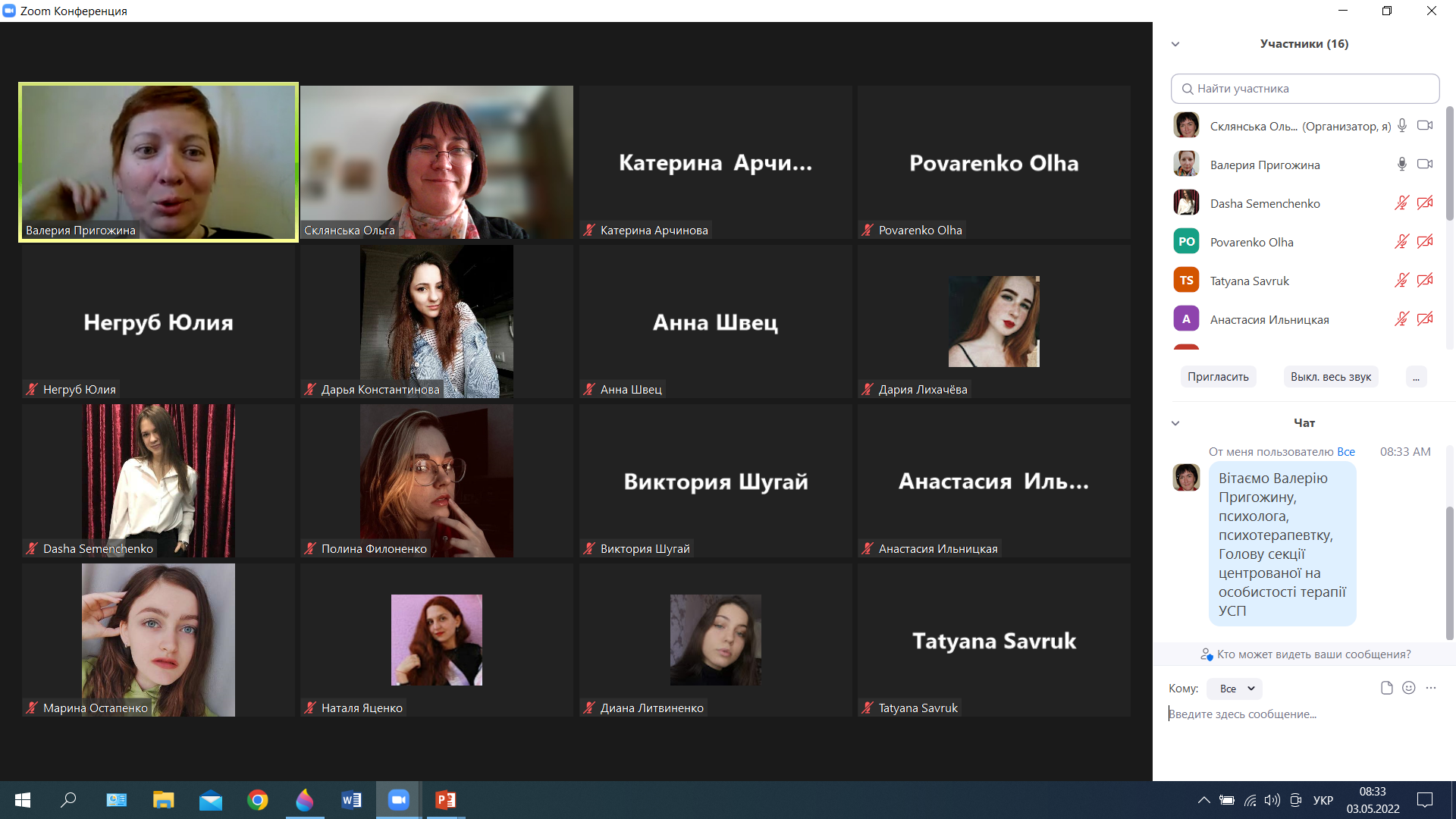Click microphone icon next to Валерия Пригожина
The image size is (1456, 819).
coord(1402,165)
